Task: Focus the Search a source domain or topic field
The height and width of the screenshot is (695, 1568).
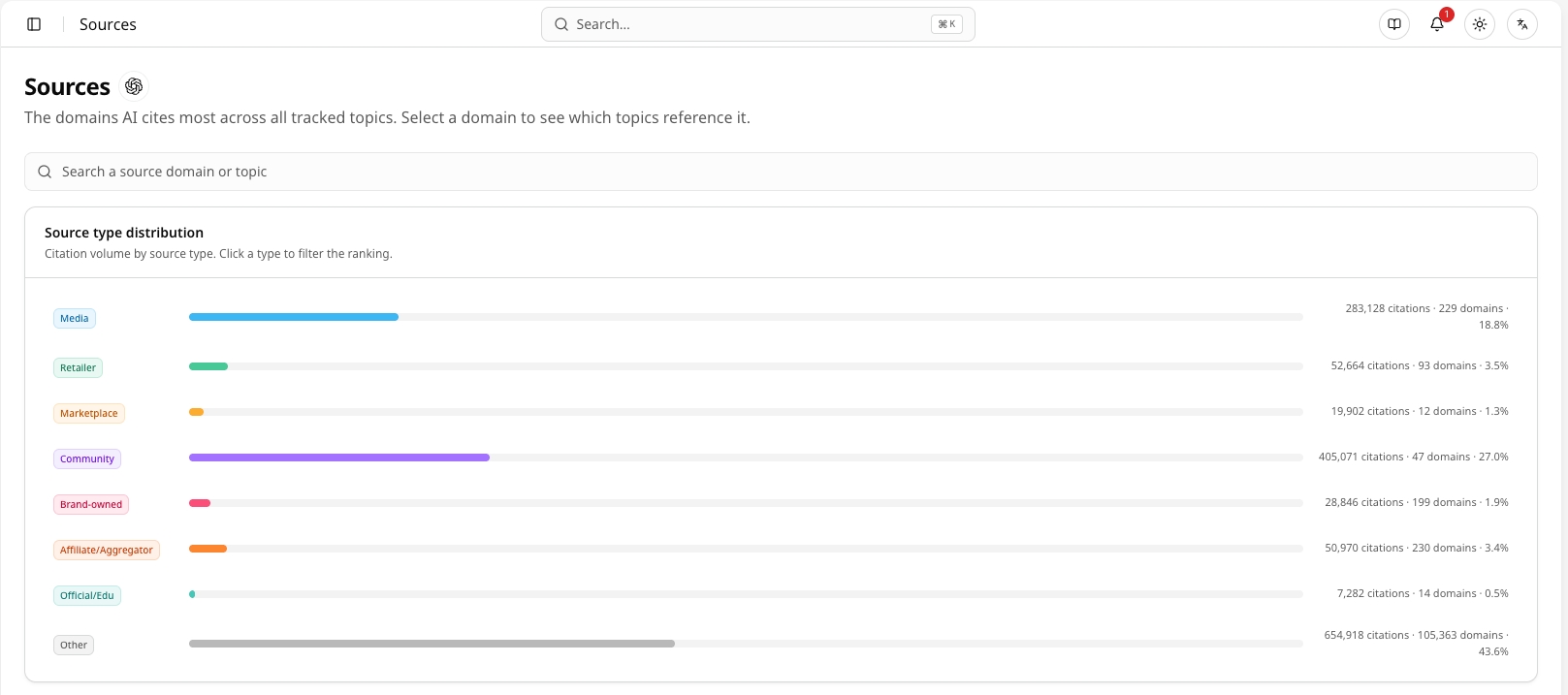Action: coord(781,172)
